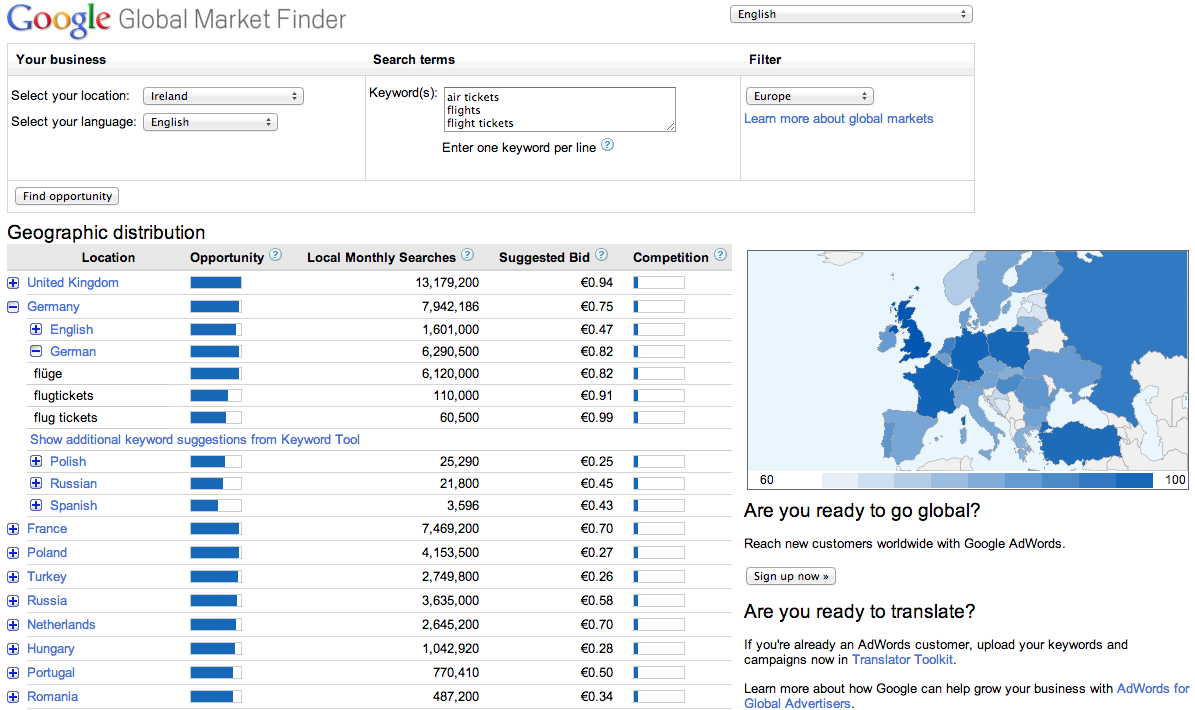
Task: Open the Russia location link
Action: coord(47,600)
